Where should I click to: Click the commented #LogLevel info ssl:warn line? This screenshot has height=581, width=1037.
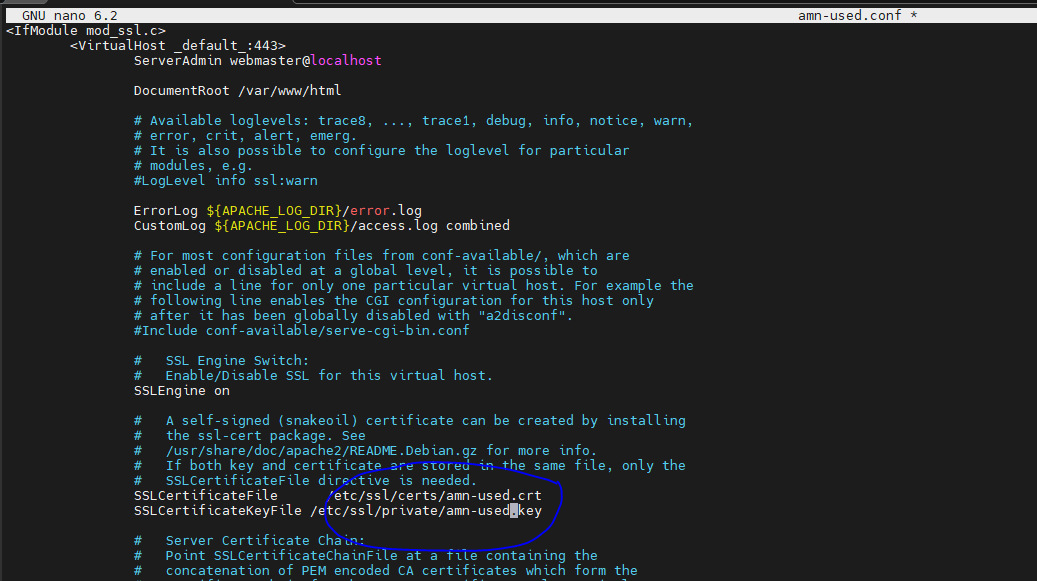[x=225, y=180]
